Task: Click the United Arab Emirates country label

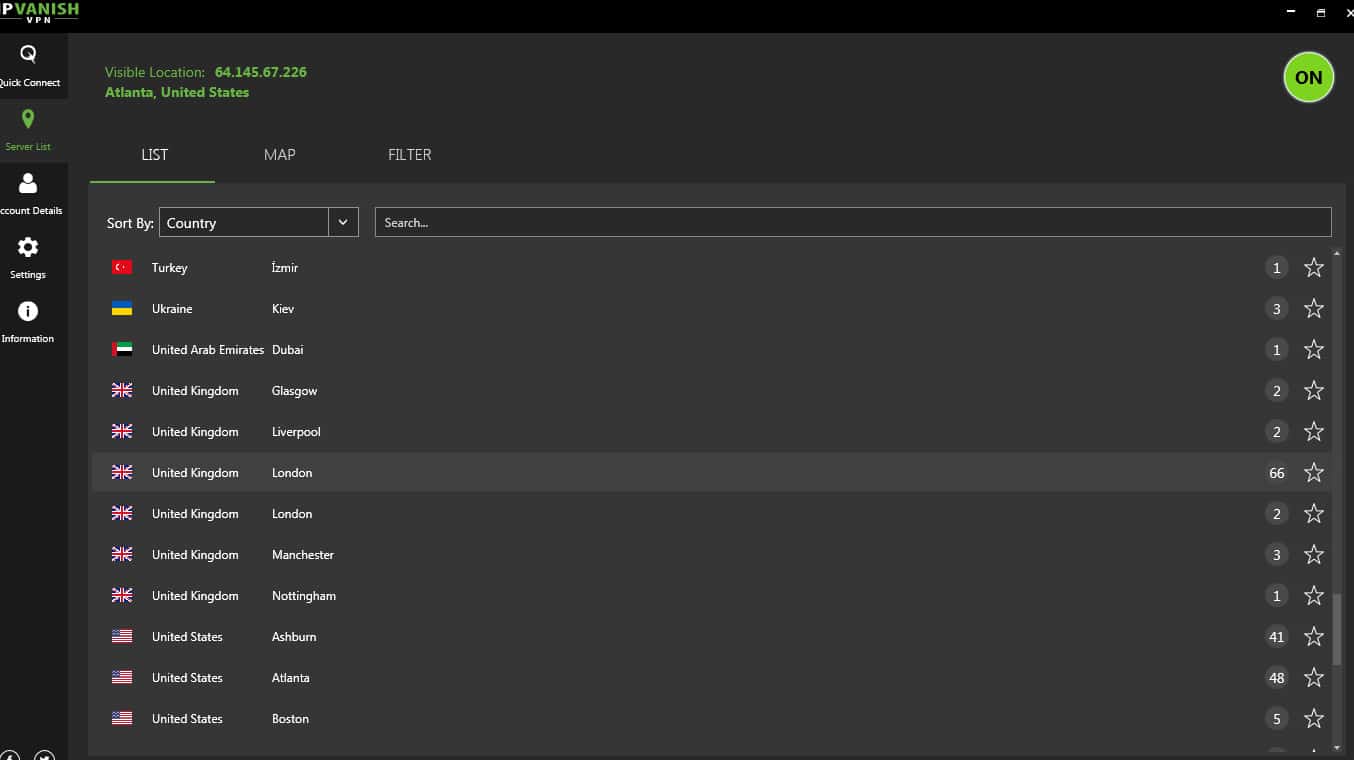Action: (x=208, y=349)
